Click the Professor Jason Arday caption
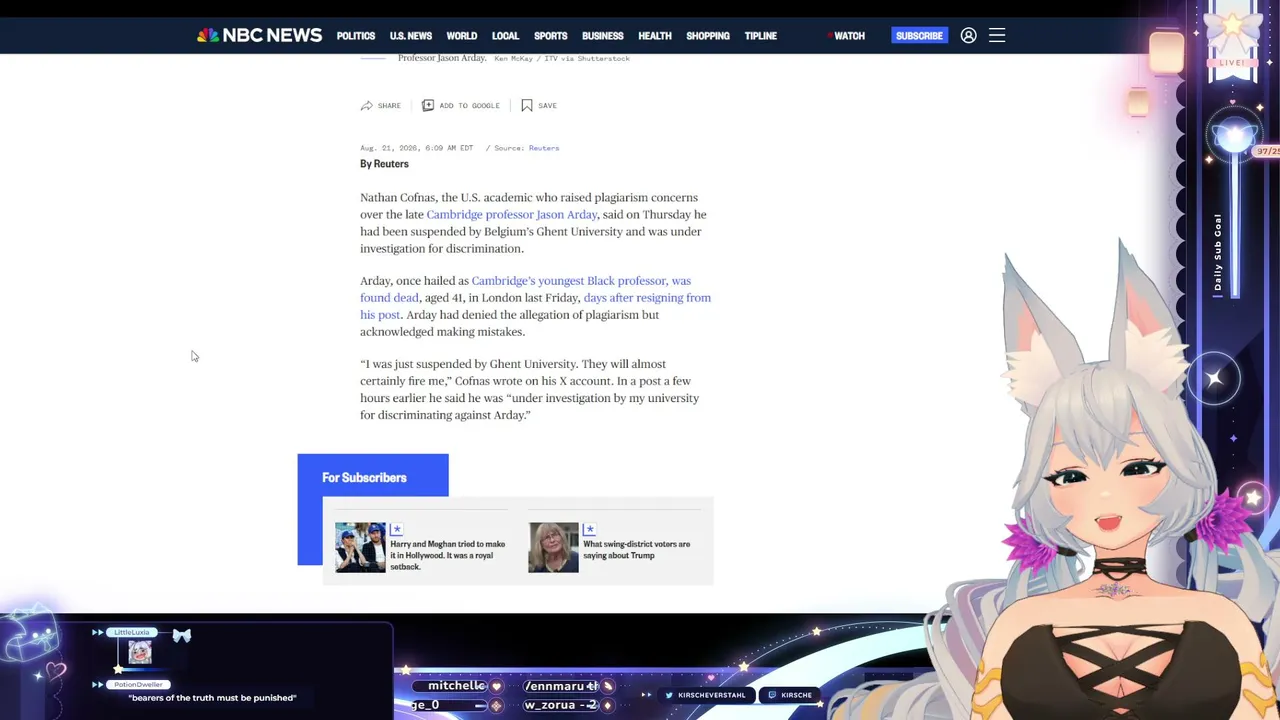Screen dimensions: 1280x720 (x=442, y=58)
